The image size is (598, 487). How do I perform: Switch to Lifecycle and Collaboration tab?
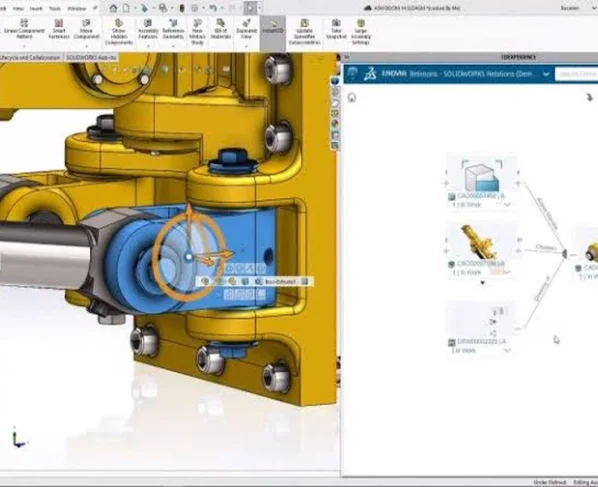(x=30, y=57)
